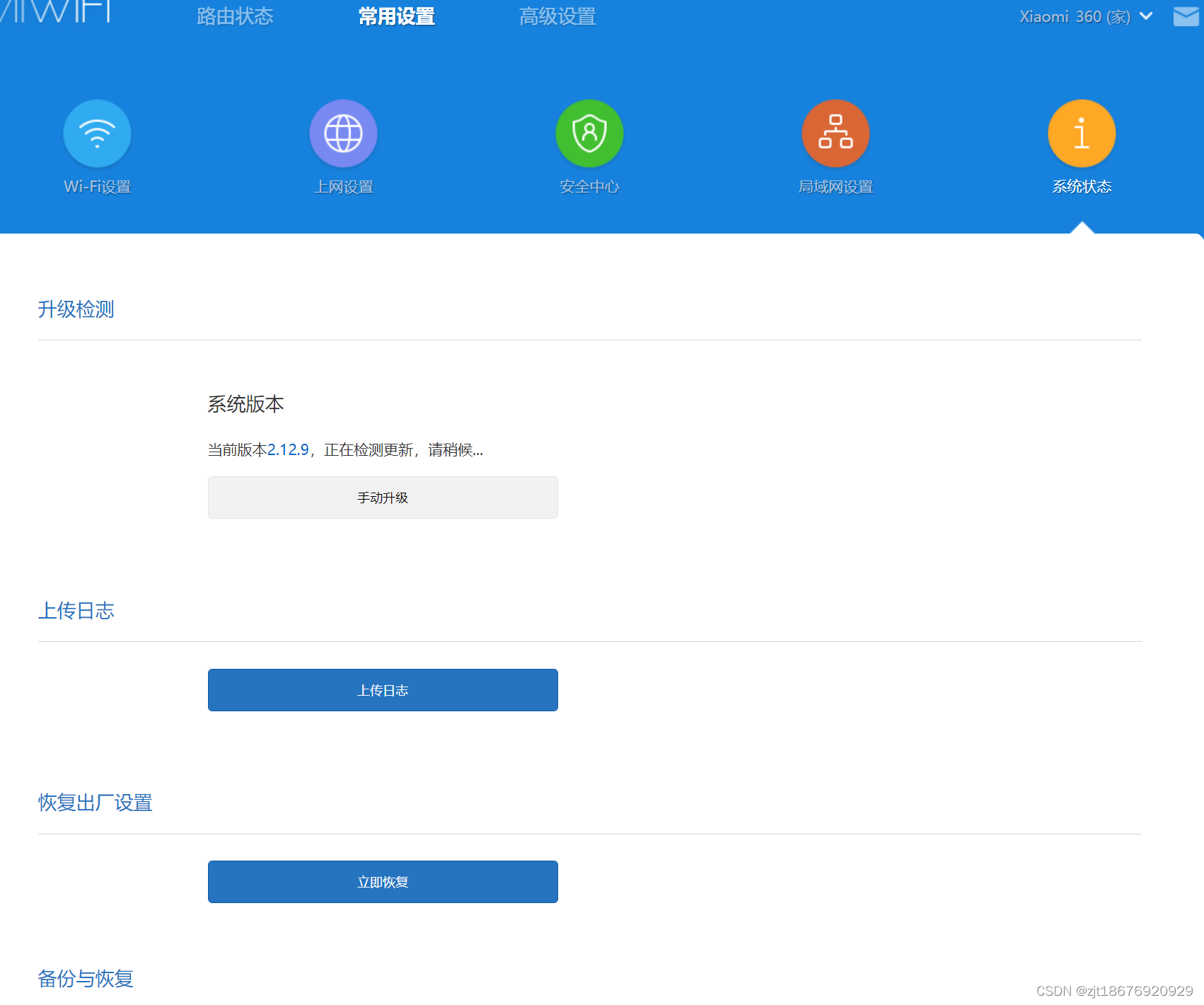Expand the Xiaomi 360 (家) dropdown
The width and height of the screenshot is (1204, 1005).
pos(1086,16)
